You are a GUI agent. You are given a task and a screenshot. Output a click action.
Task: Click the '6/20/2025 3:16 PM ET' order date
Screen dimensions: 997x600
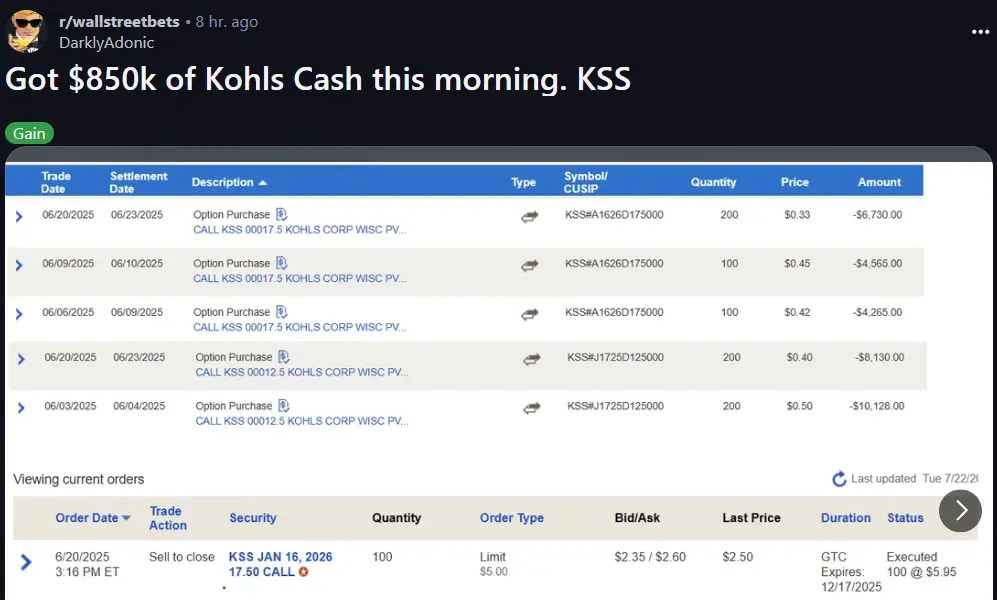pos(87,564)
